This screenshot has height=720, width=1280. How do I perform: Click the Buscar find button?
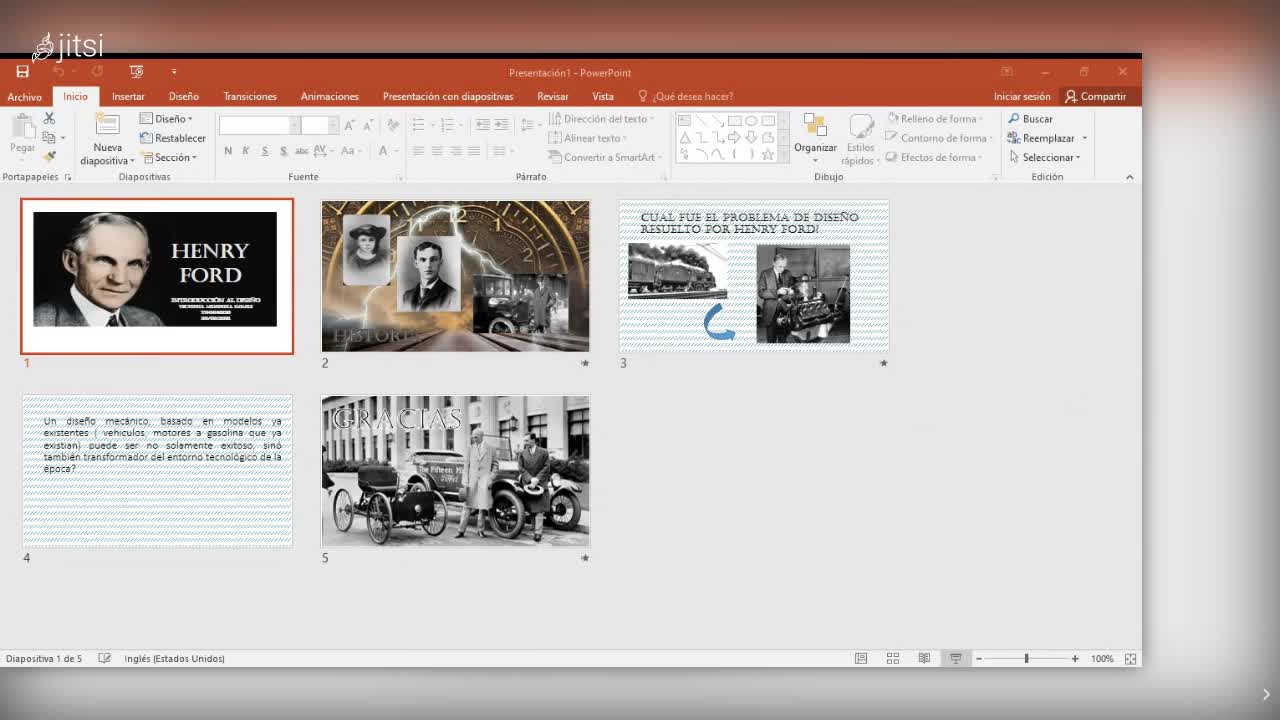(x=1030, y=119)
